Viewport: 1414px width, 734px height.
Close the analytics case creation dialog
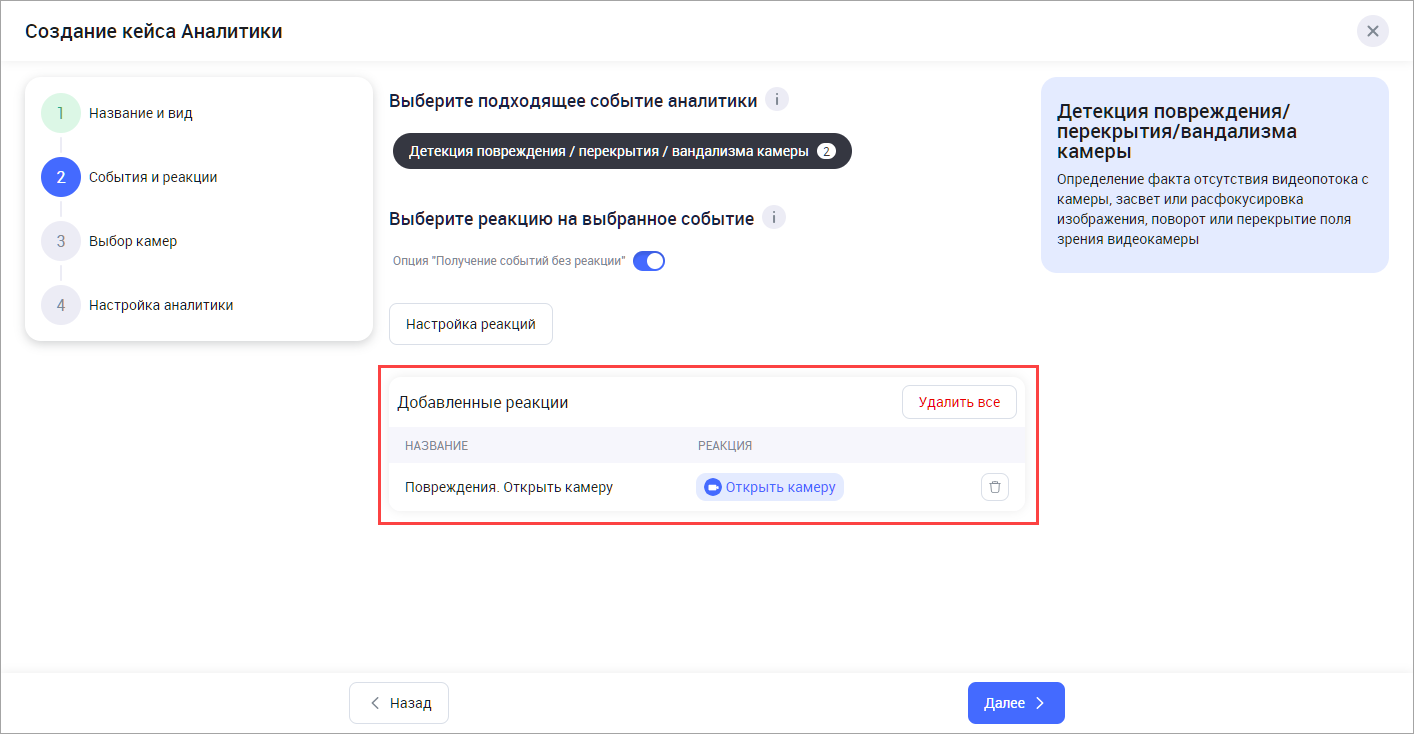[x=1372, y=31]
